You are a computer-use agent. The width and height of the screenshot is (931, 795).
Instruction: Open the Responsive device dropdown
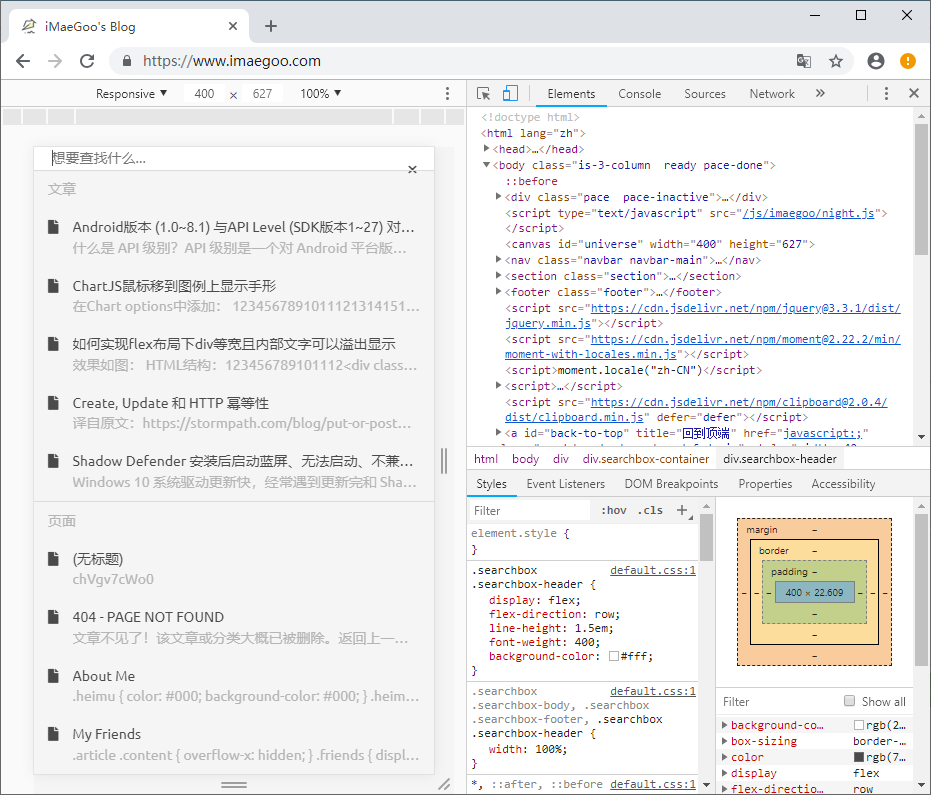(131, 92)
